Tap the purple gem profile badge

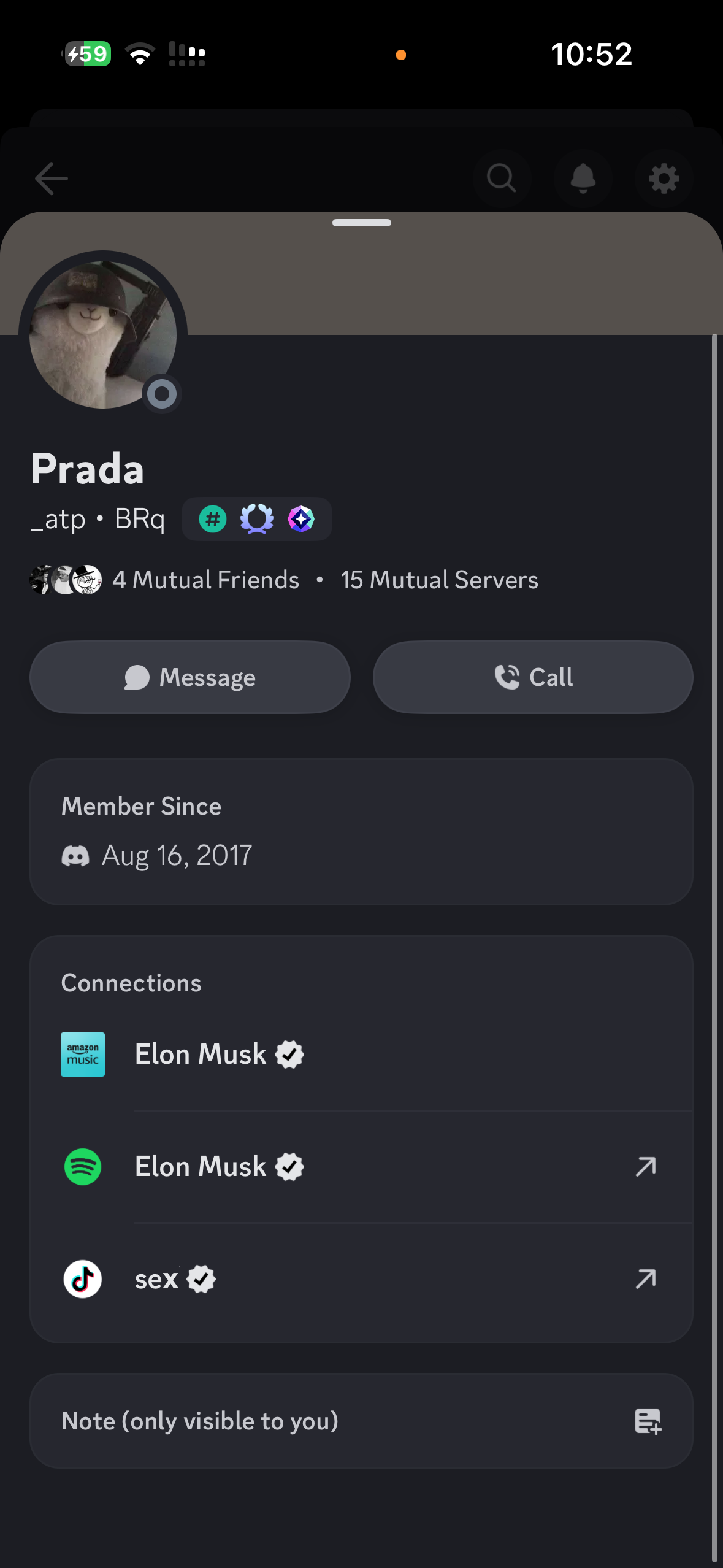point(301,520)
